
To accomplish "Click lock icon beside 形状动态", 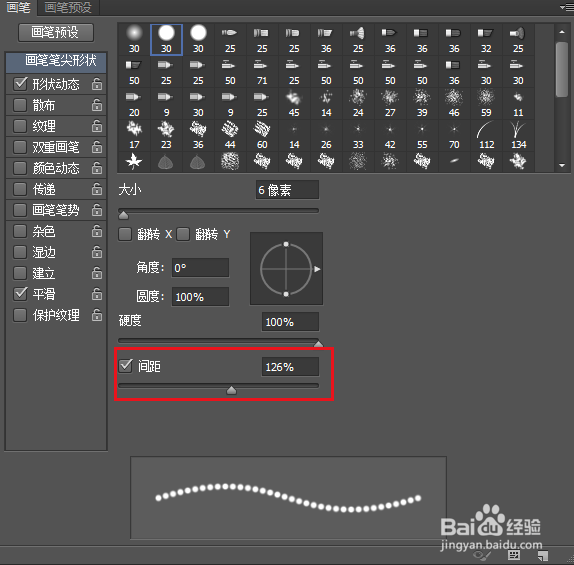I will coord(97,84).
